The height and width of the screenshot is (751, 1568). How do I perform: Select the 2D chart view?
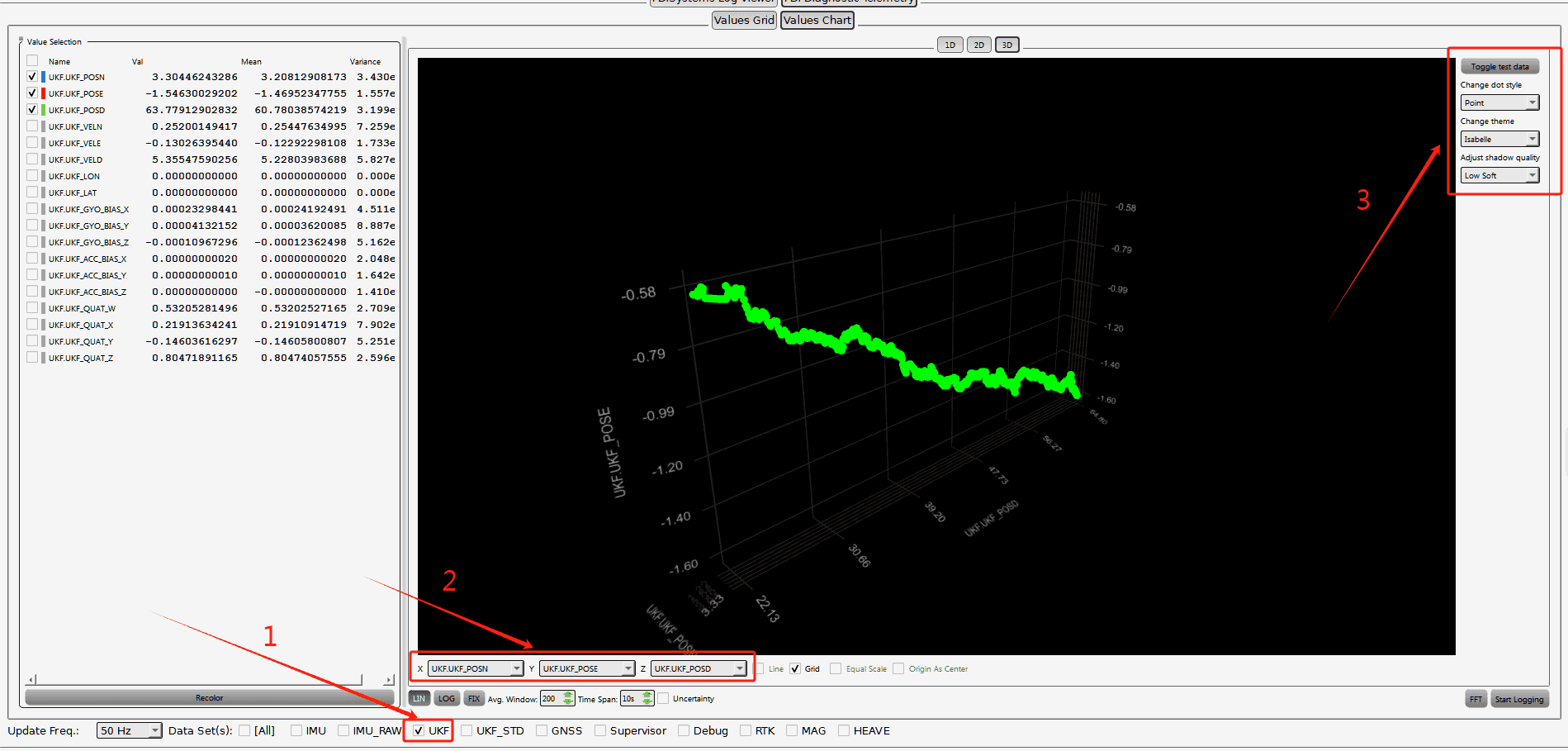pos(978,45)
